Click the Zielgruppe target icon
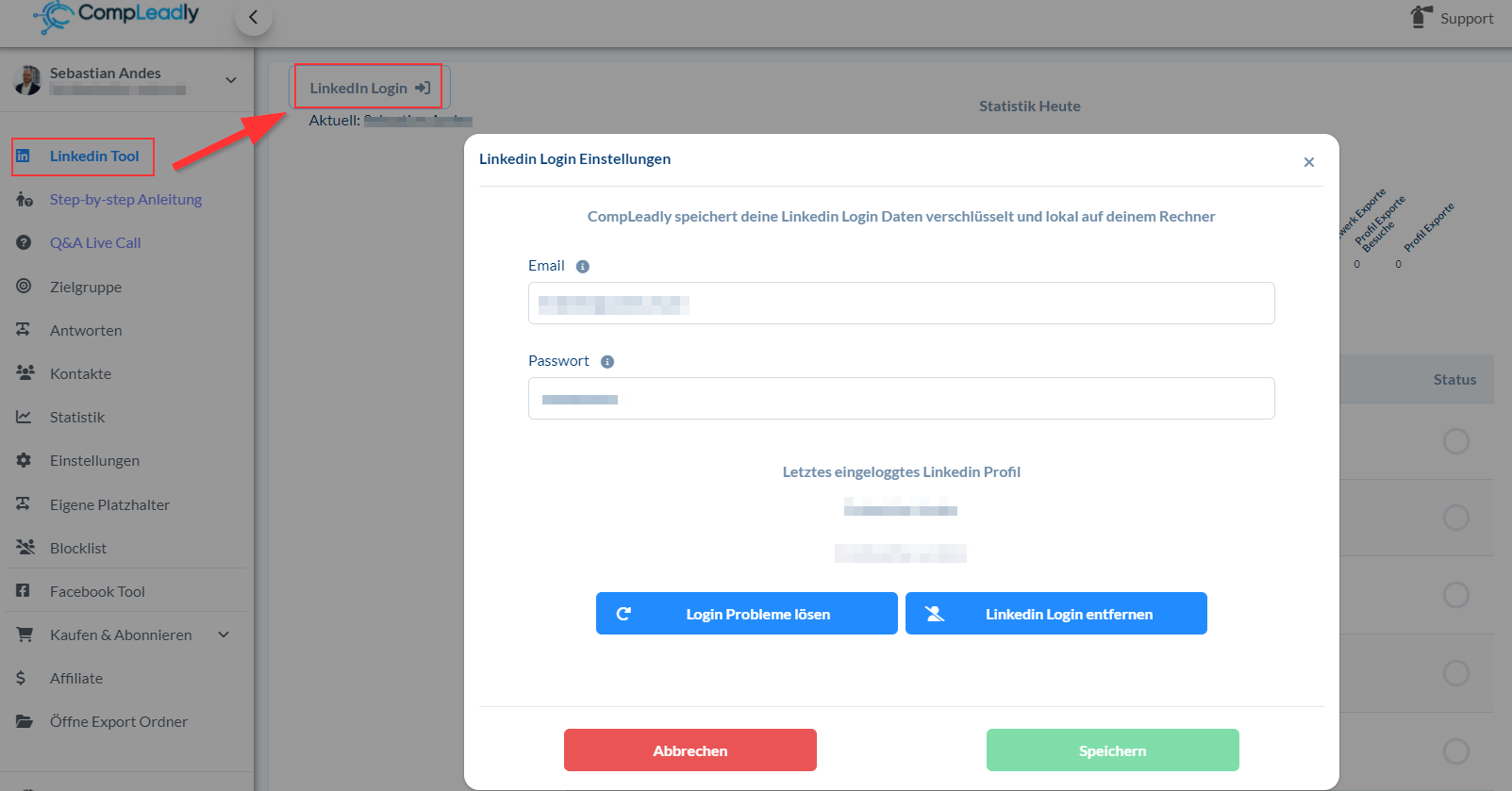 (25, 287)
